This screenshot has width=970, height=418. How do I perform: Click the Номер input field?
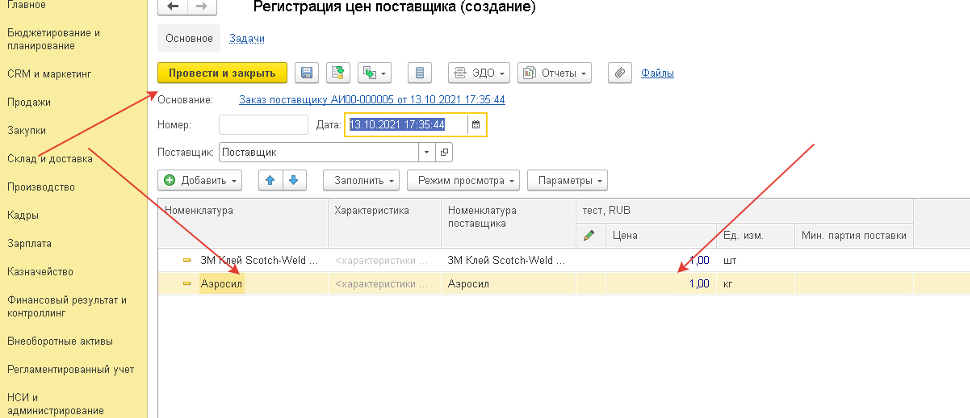pos(264,125)
